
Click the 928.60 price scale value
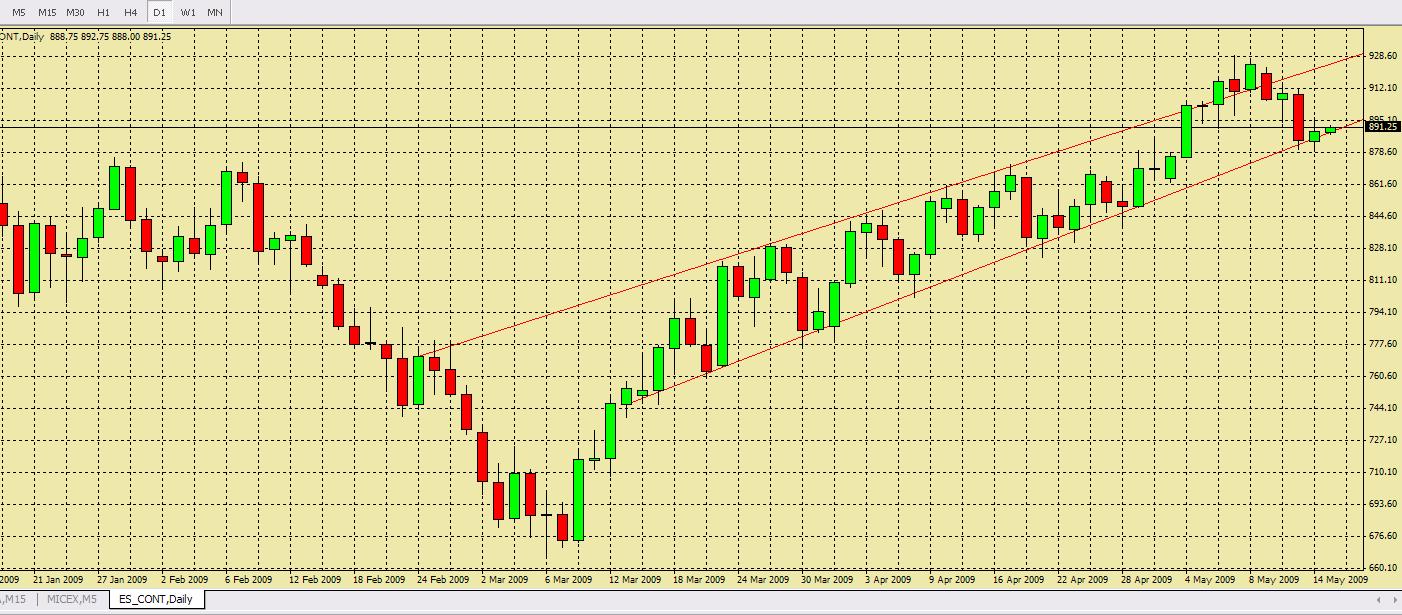click(x=1384, y=56)
